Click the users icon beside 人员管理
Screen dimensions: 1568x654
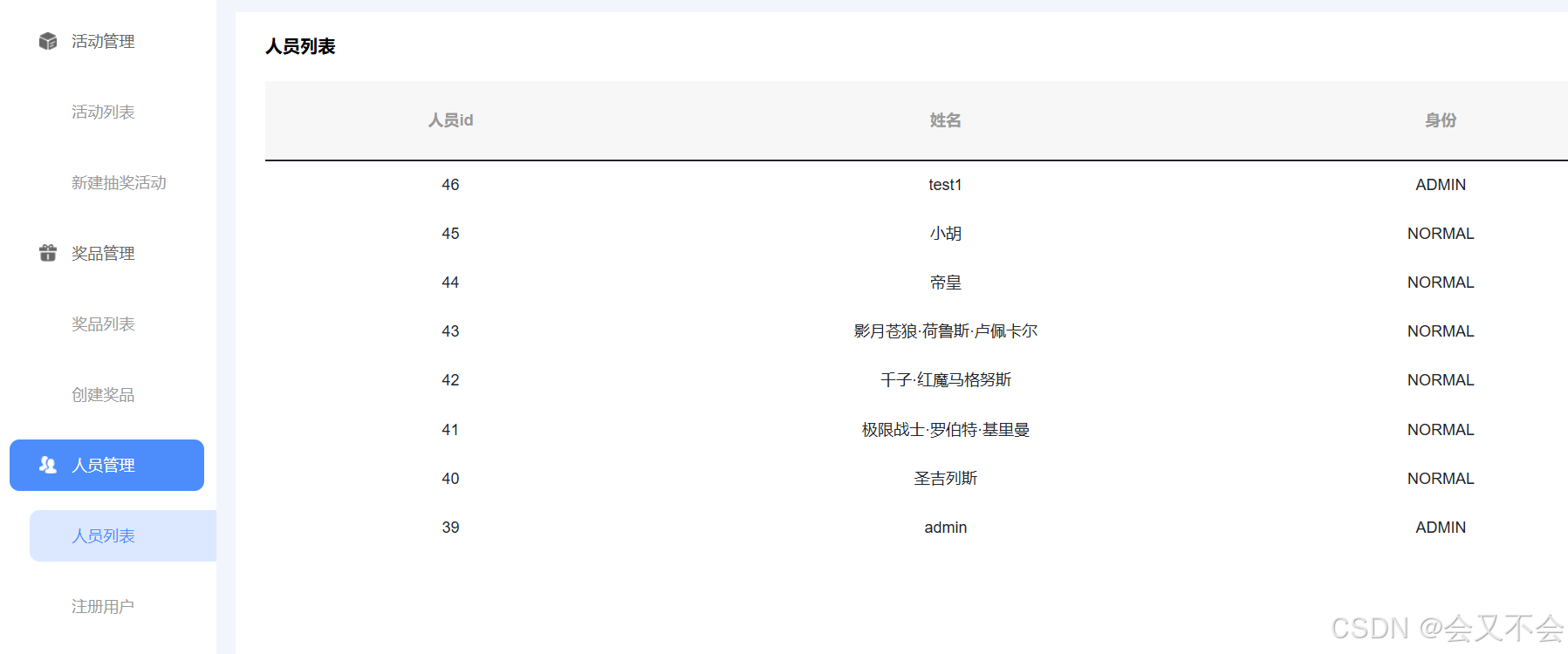point(48,465)
